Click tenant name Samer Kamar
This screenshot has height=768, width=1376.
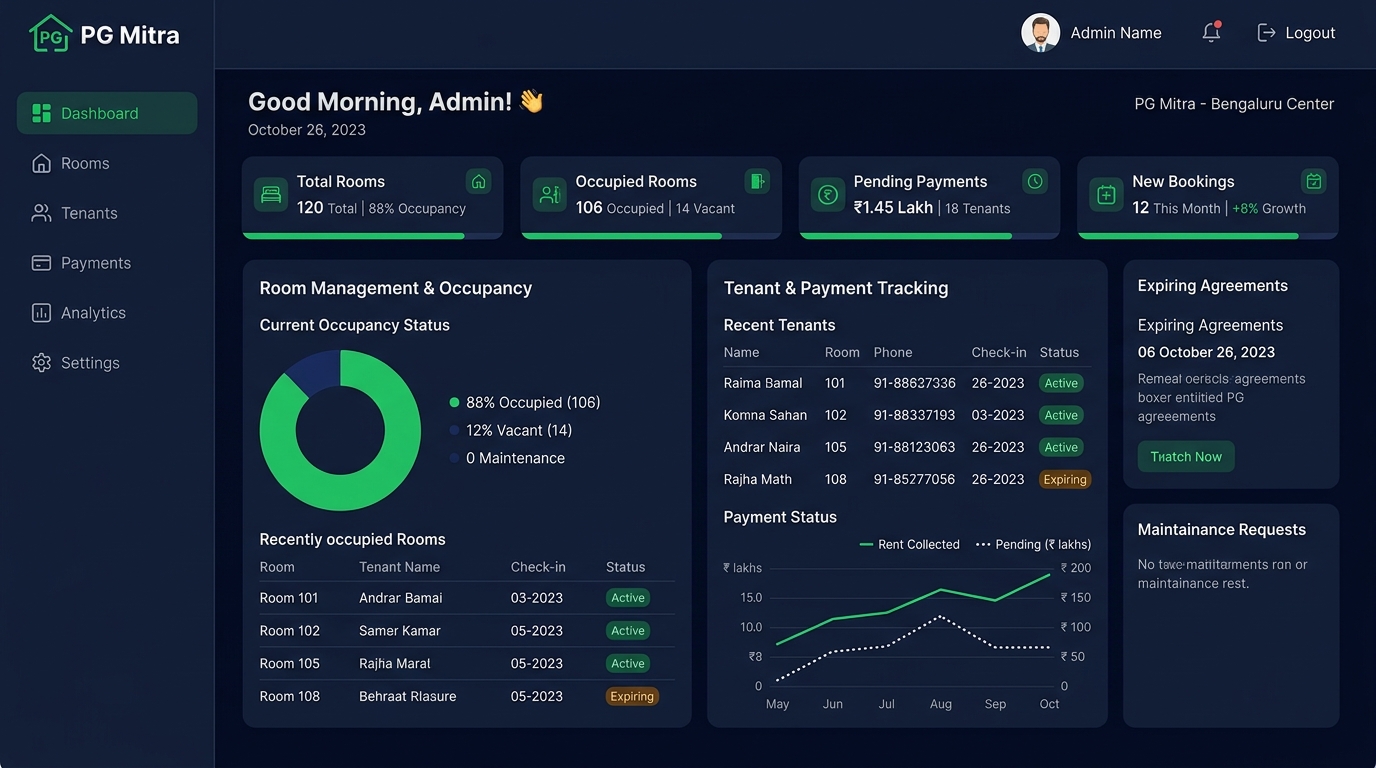(400, 631)
